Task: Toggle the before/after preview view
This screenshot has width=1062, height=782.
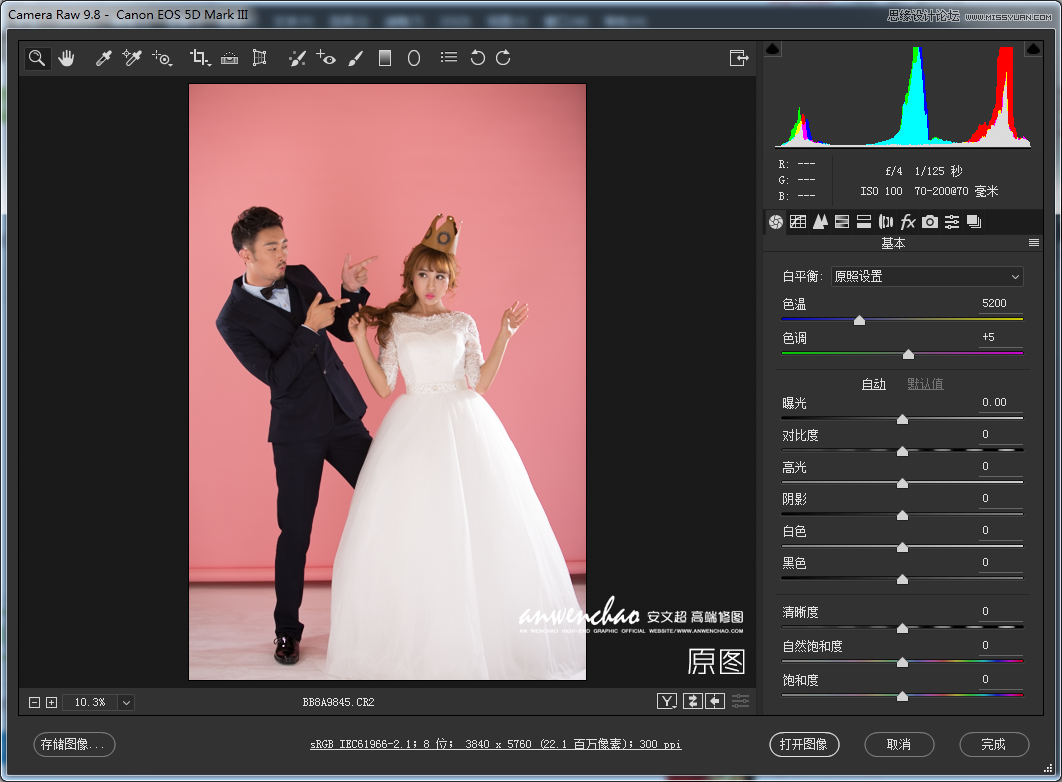Action: [x=666, y=701]
